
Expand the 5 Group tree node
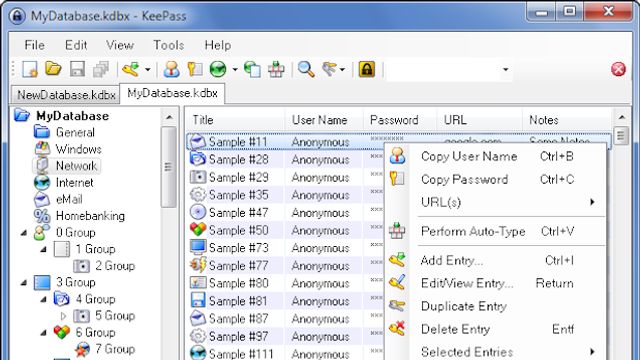click(63, 316)
